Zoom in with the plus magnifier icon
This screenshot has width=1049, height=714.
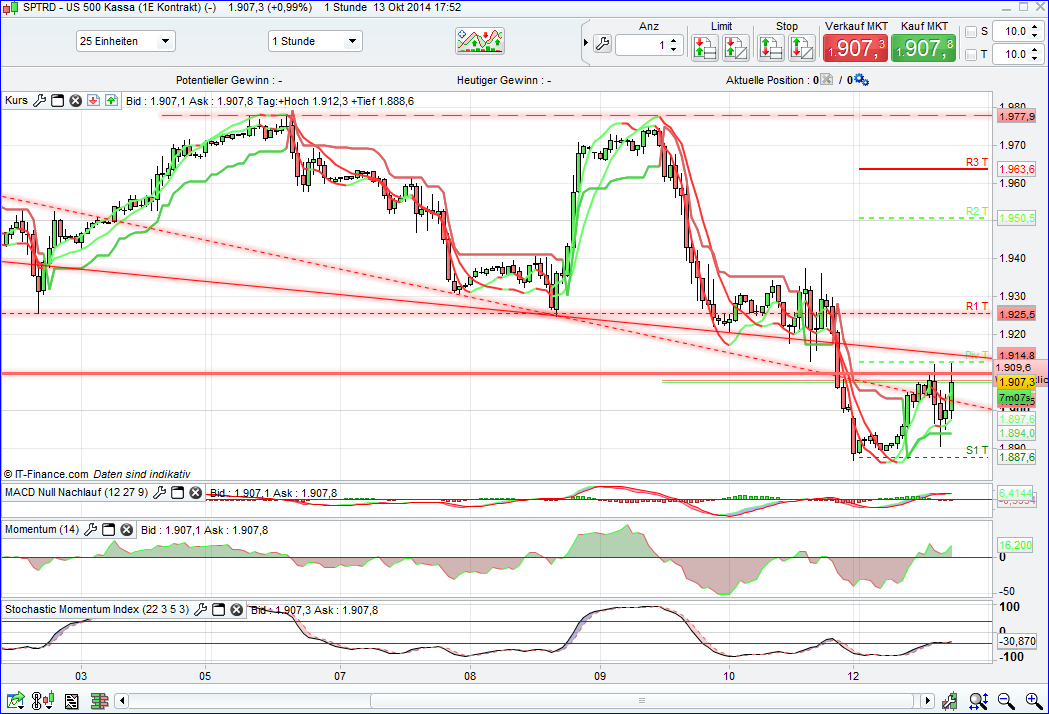[x=1033, y=701]
